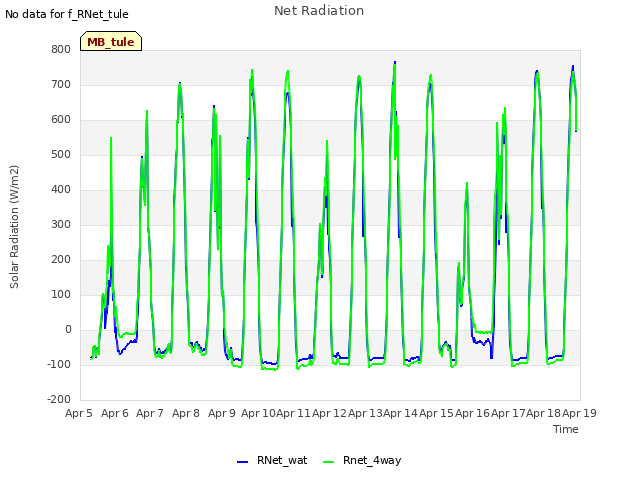Click the 0 y-axis tick label
The width and height of the screenshot is (640, 480).
pos(68,330)
